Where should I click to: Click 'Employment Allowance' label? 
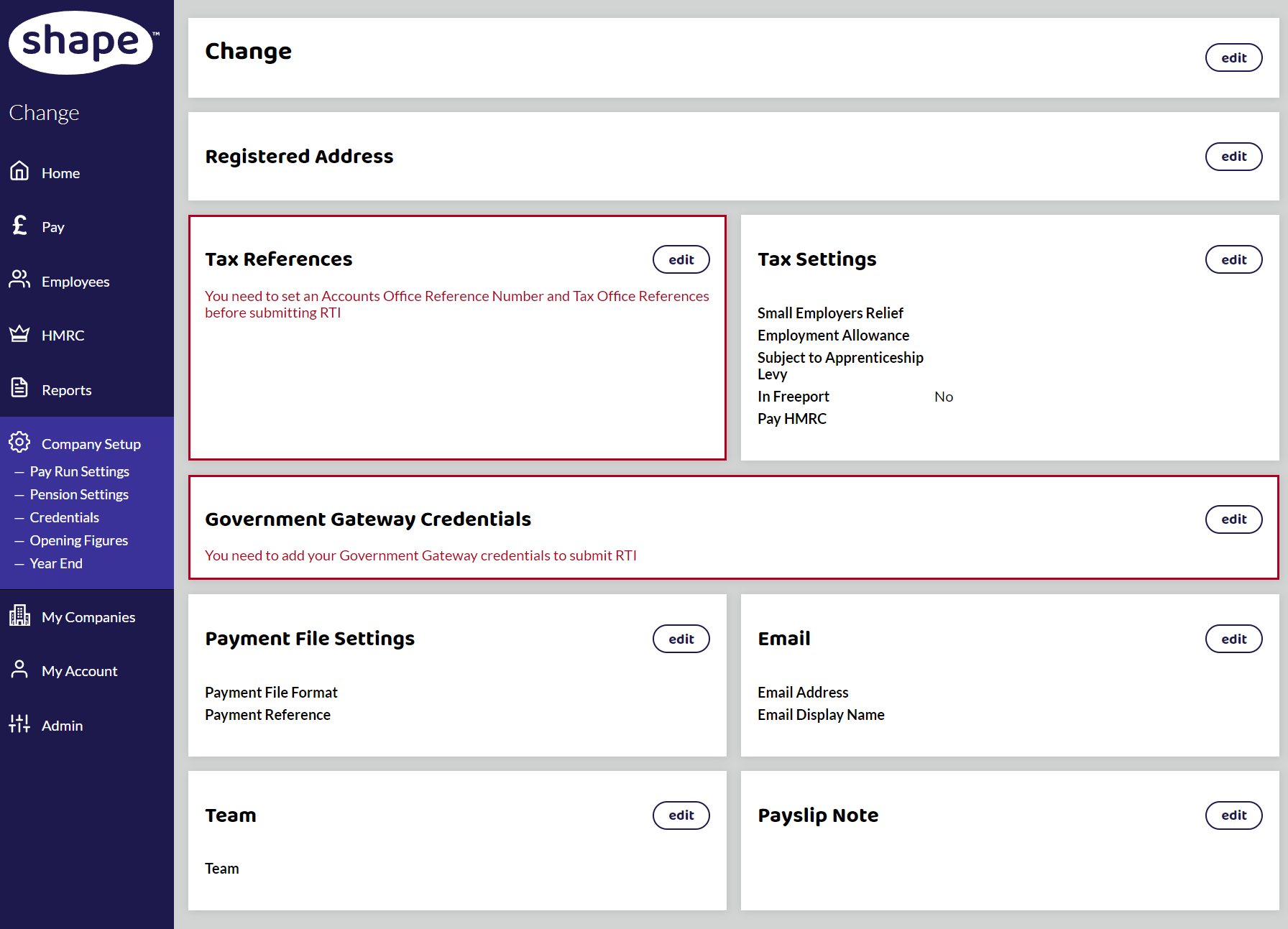coord(833,336)
